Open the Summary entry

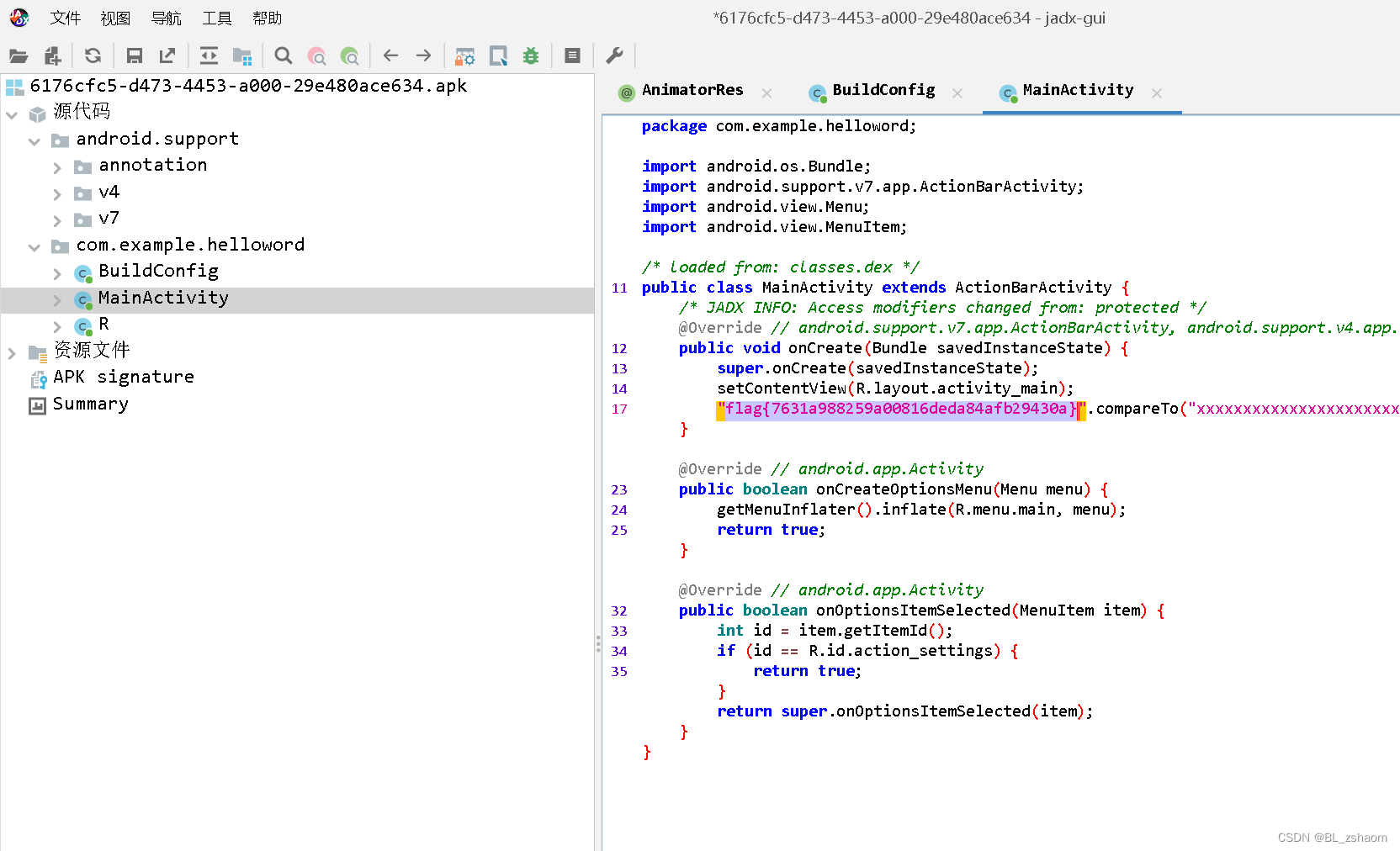(x=91, y=404)
